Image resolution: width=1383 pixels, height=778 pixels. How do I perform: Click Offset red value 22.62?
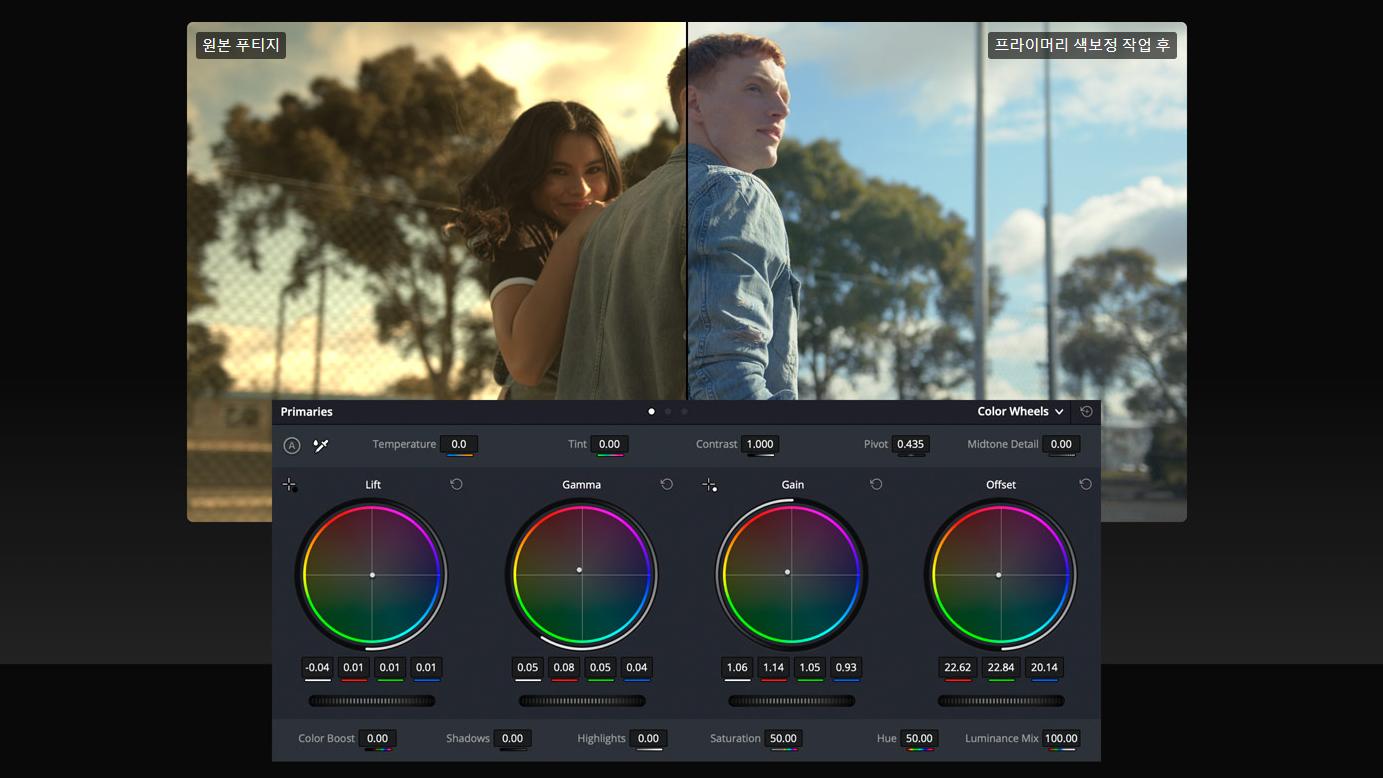[958, 667]
